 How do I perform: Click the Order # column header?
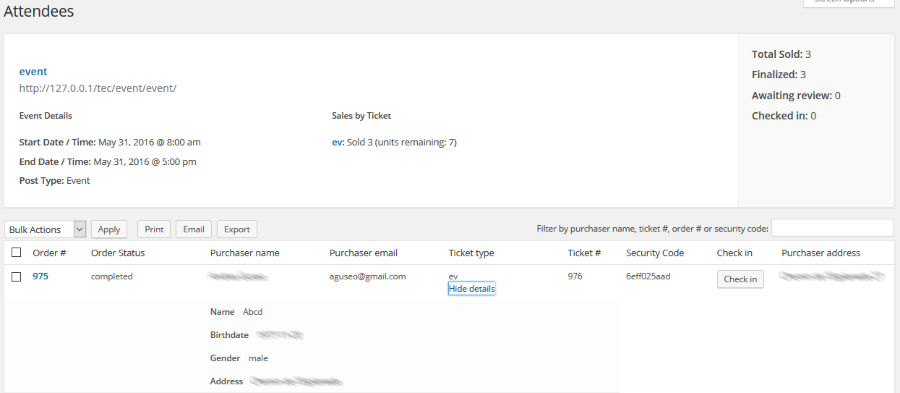point(49,252)
